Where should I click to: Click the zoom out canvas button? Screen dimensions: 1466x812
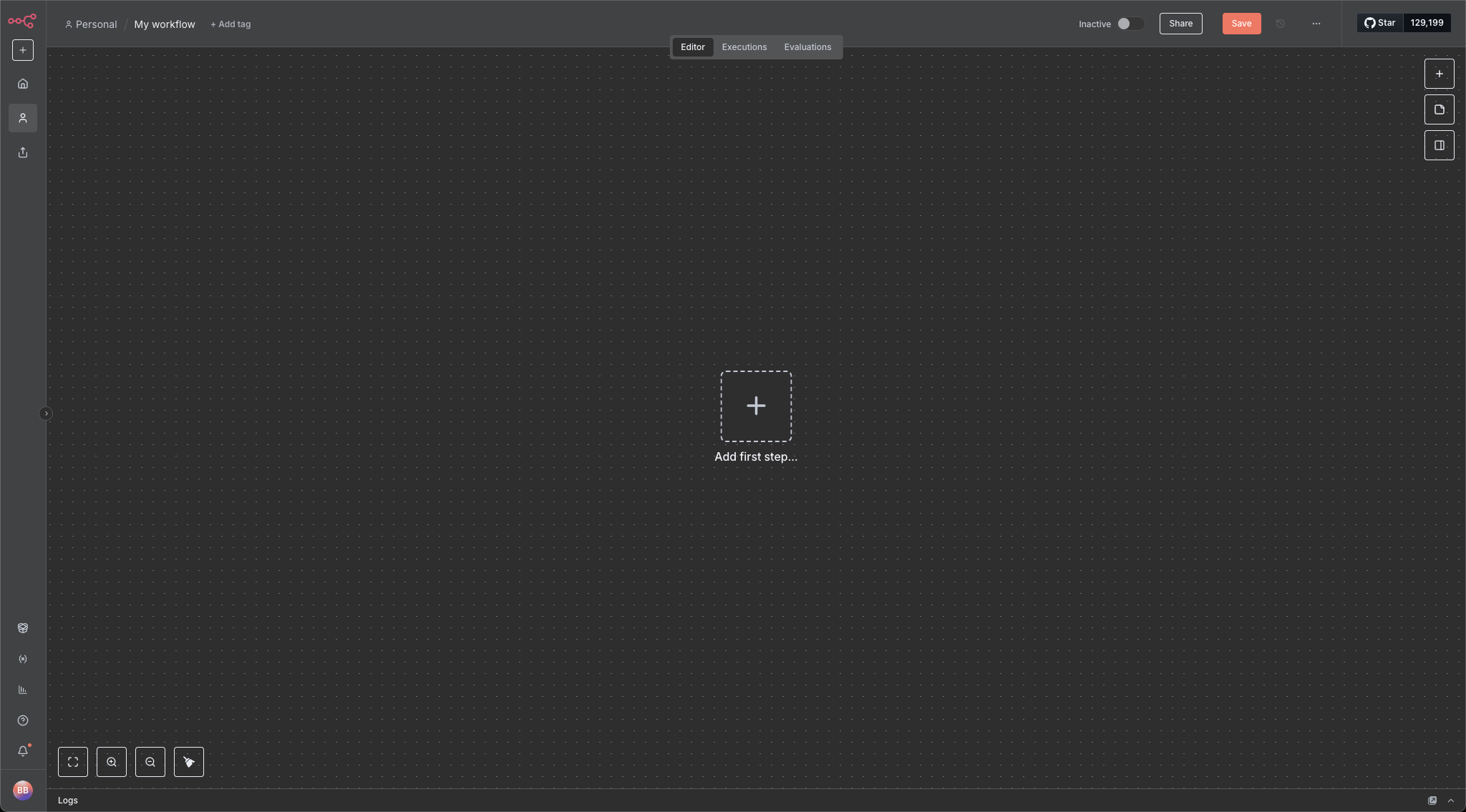click(x=150, y=762)
